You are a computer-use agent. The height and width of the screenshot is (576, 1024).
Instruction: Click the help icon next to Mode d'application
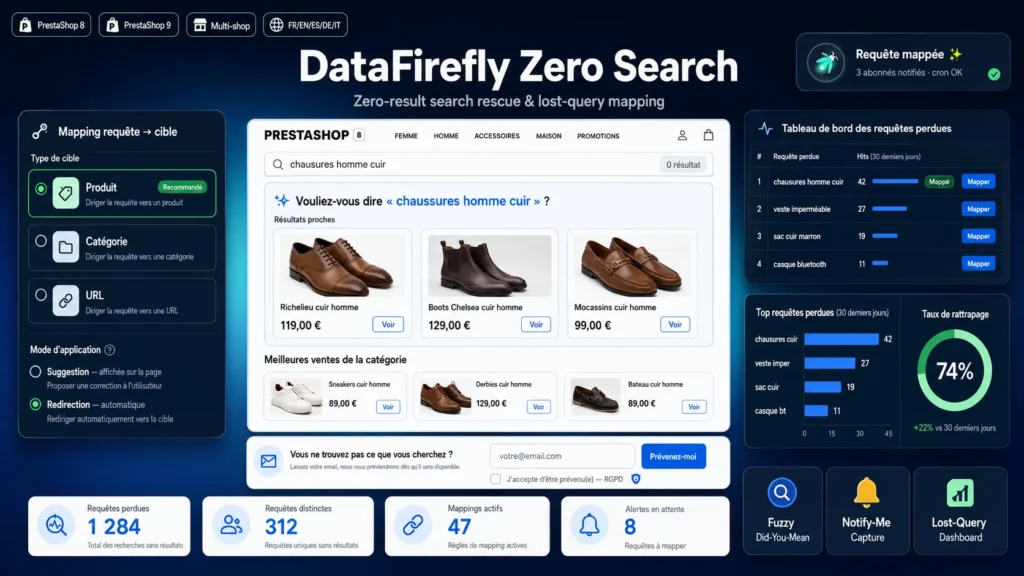point(110,350)
